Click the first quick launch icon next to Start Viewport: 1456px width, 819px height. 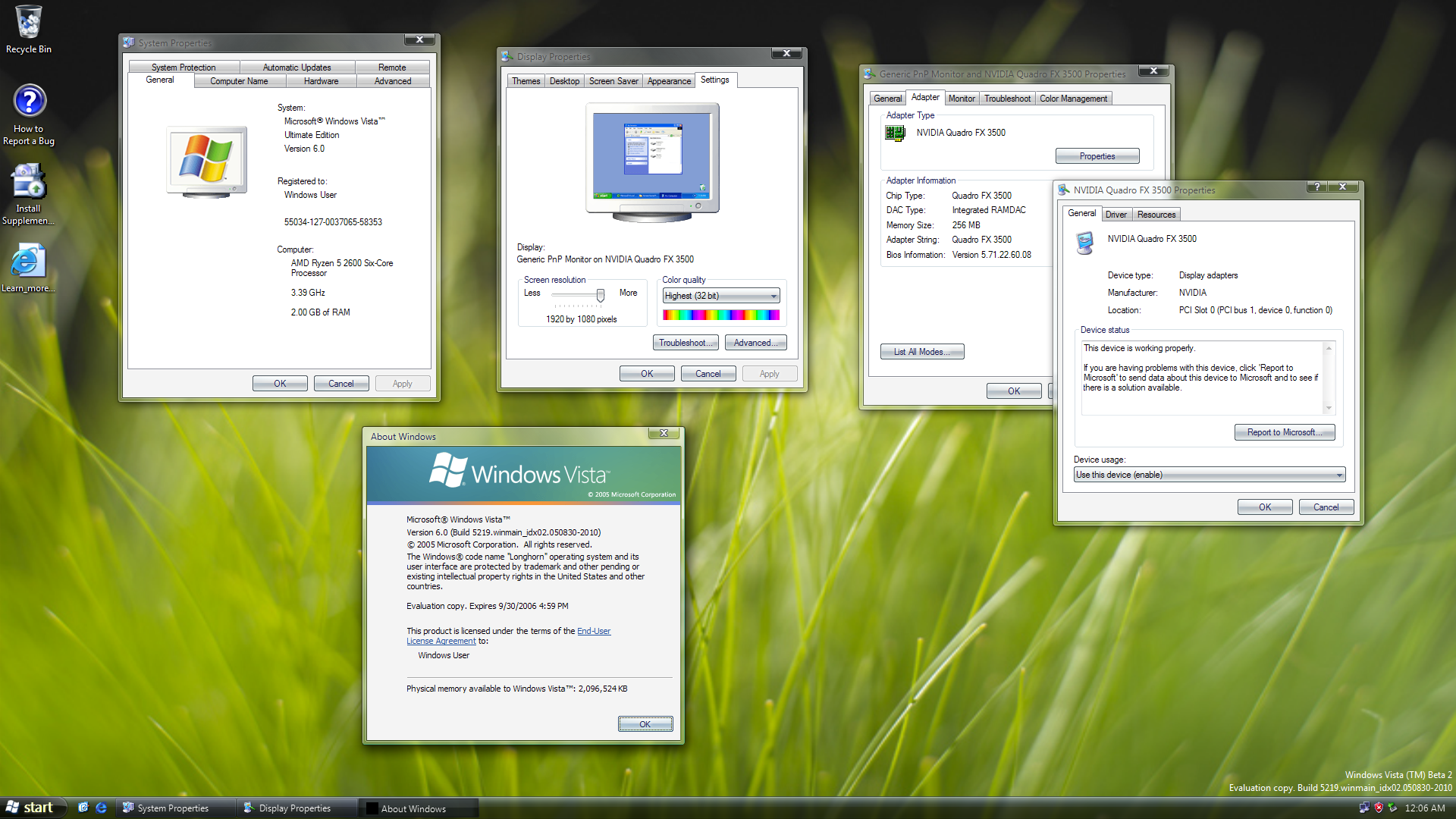pos(83,808)
